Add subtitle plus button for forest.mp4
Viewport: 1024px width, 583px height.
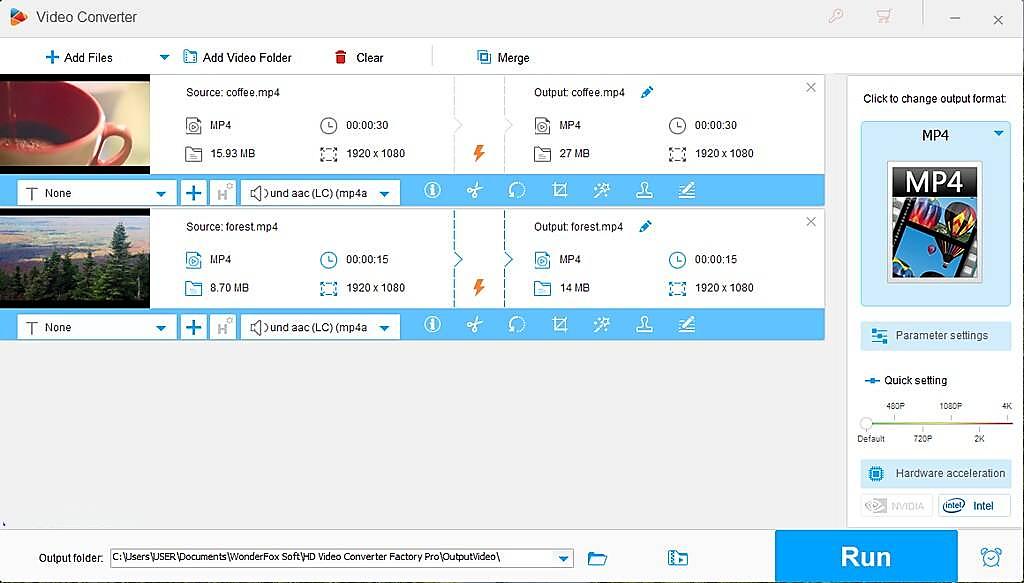click(x=193, y=327)
